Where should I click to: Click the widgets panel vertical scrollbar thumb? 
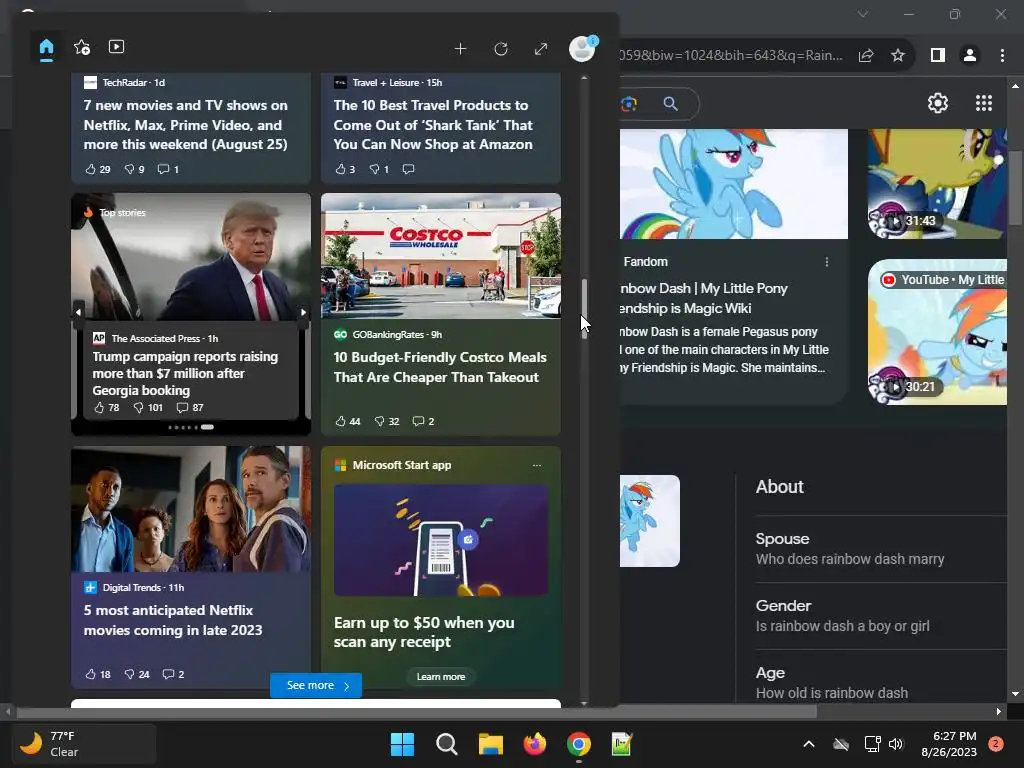584,309
